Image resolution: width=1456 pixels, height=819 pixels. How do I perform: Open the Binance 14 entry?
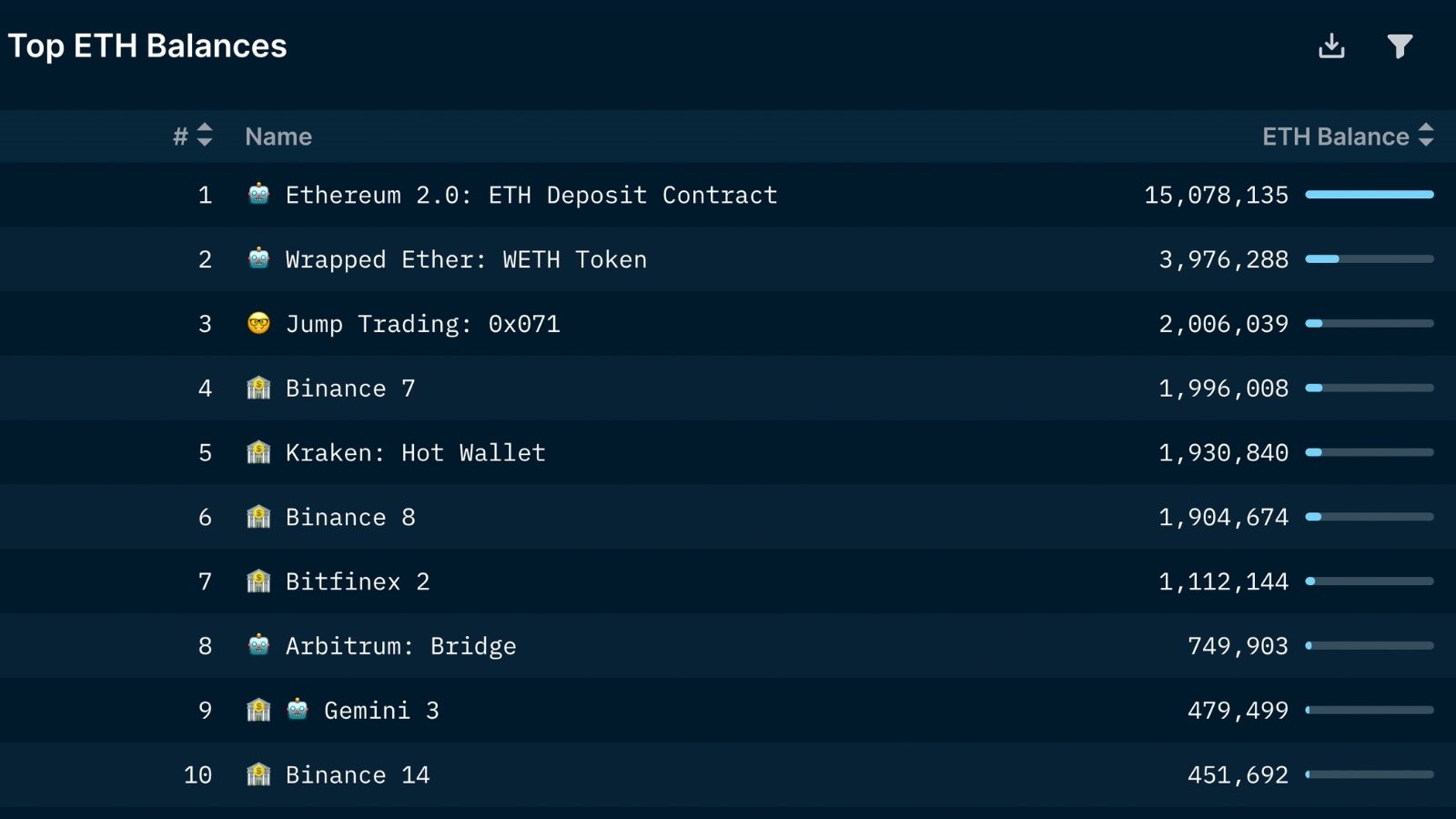(358, 775)
